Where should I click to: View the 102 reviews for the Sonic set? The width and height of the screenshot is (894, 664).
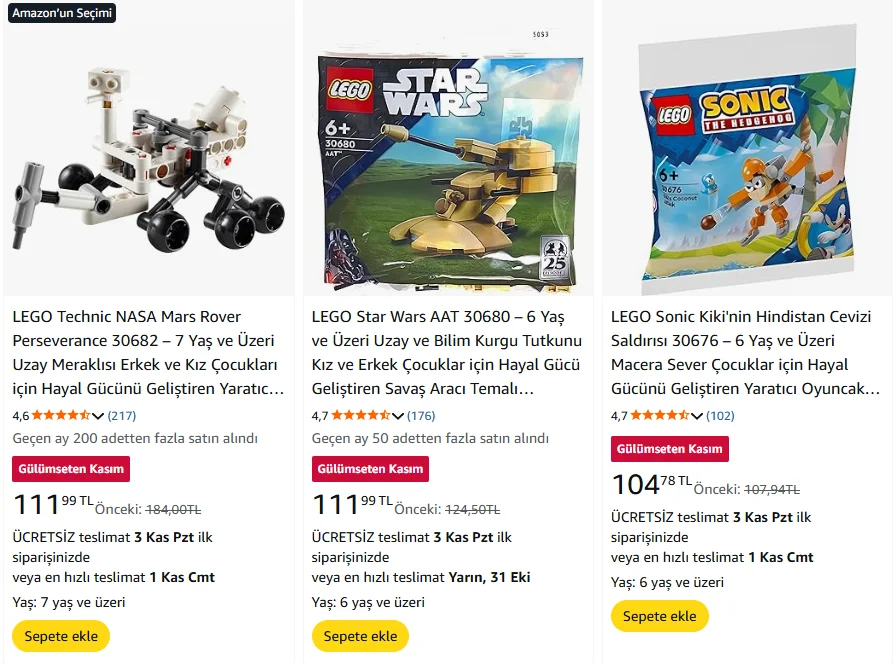pyautogui.click(x=720, y=416)
